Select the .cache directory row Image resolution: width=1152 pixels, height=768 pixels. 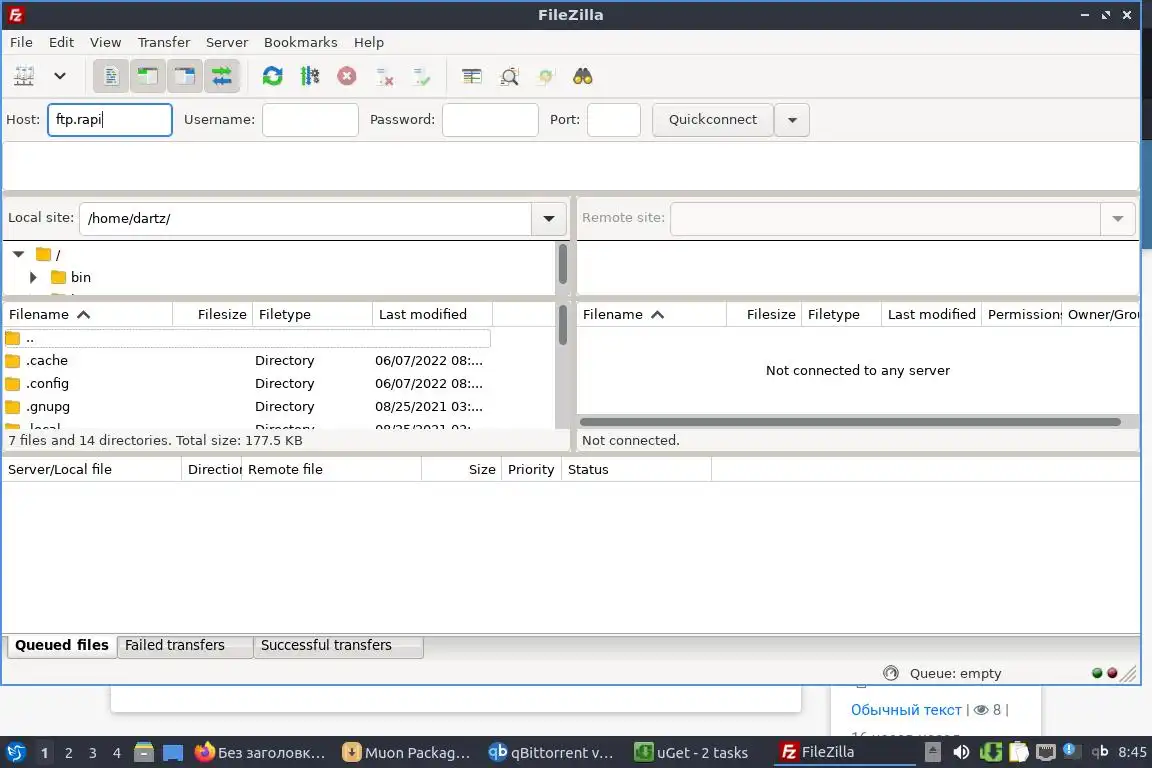coord(247,361)
